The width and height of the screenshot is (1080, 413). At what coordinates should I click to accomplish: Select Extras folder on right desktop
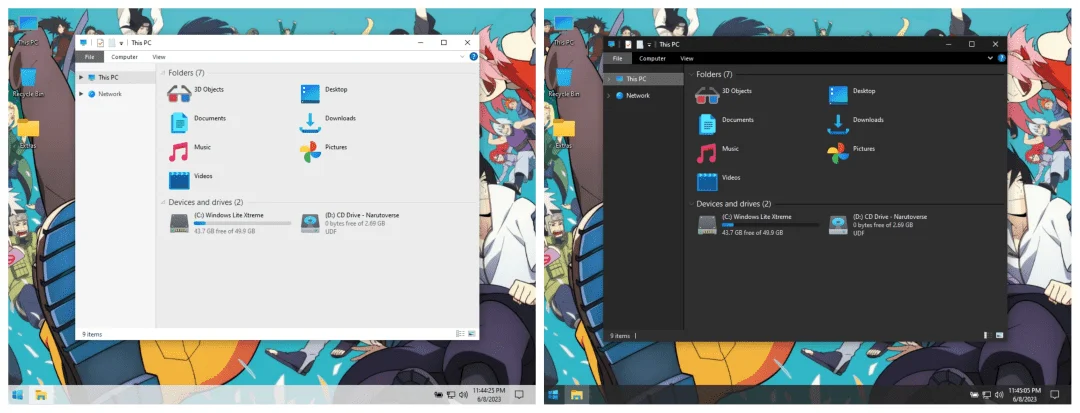pos(563,134)
